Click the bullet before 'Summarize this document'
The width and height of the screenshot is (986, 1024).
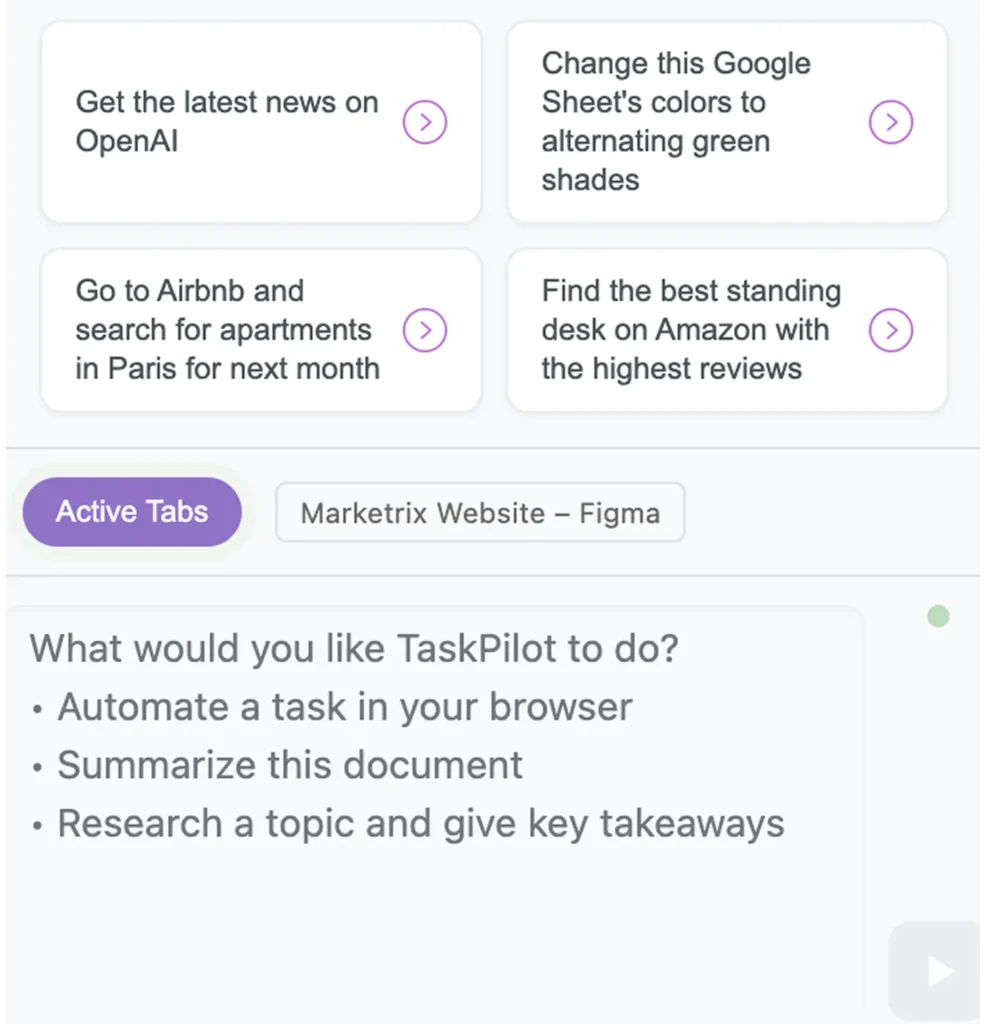tap(37, 767)
